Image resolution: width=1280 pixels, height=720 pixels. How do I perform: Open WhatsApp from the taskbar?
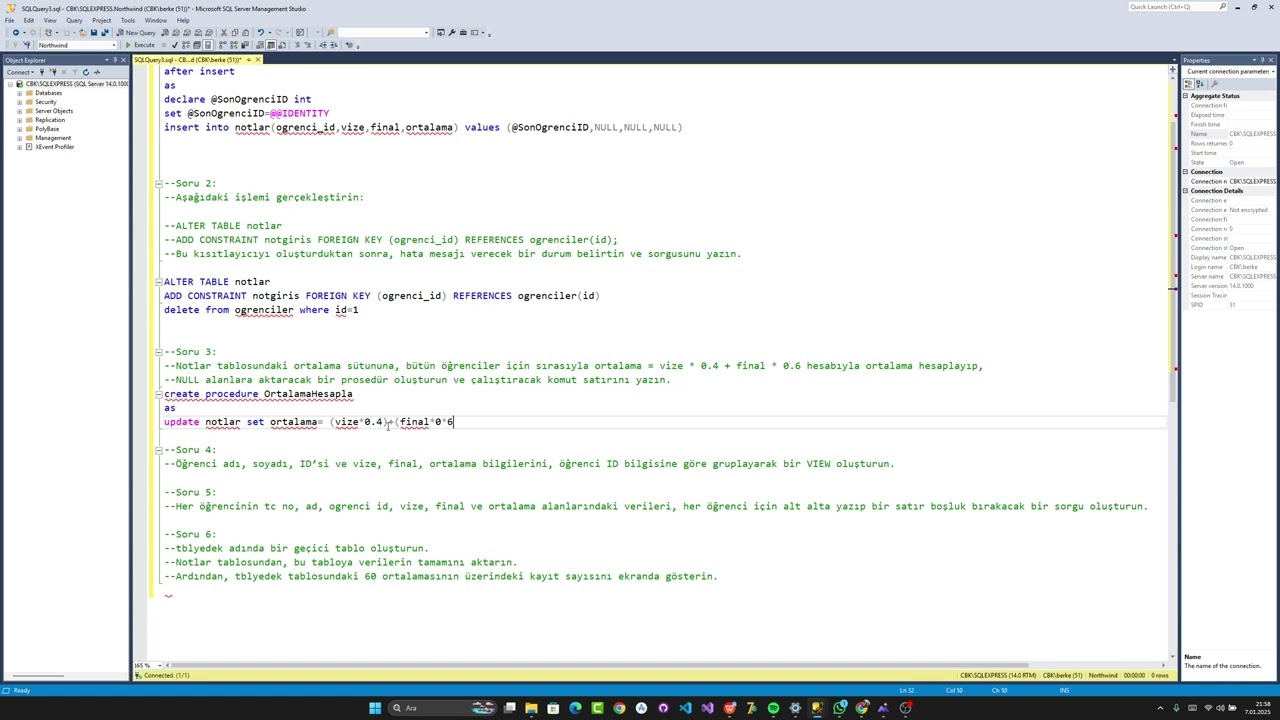pyautogui.click(x=839, y=708)
